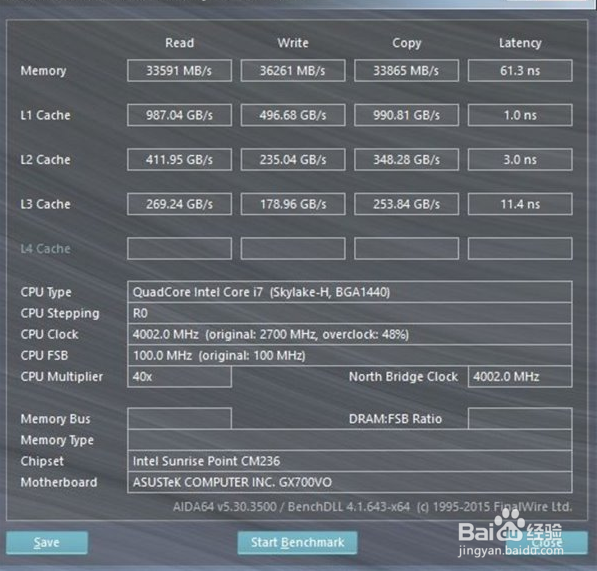This screenshot has height=571, width=597.
Task: Select the Memory Read value 33591 MB/s
Action: tap(179, 70)
